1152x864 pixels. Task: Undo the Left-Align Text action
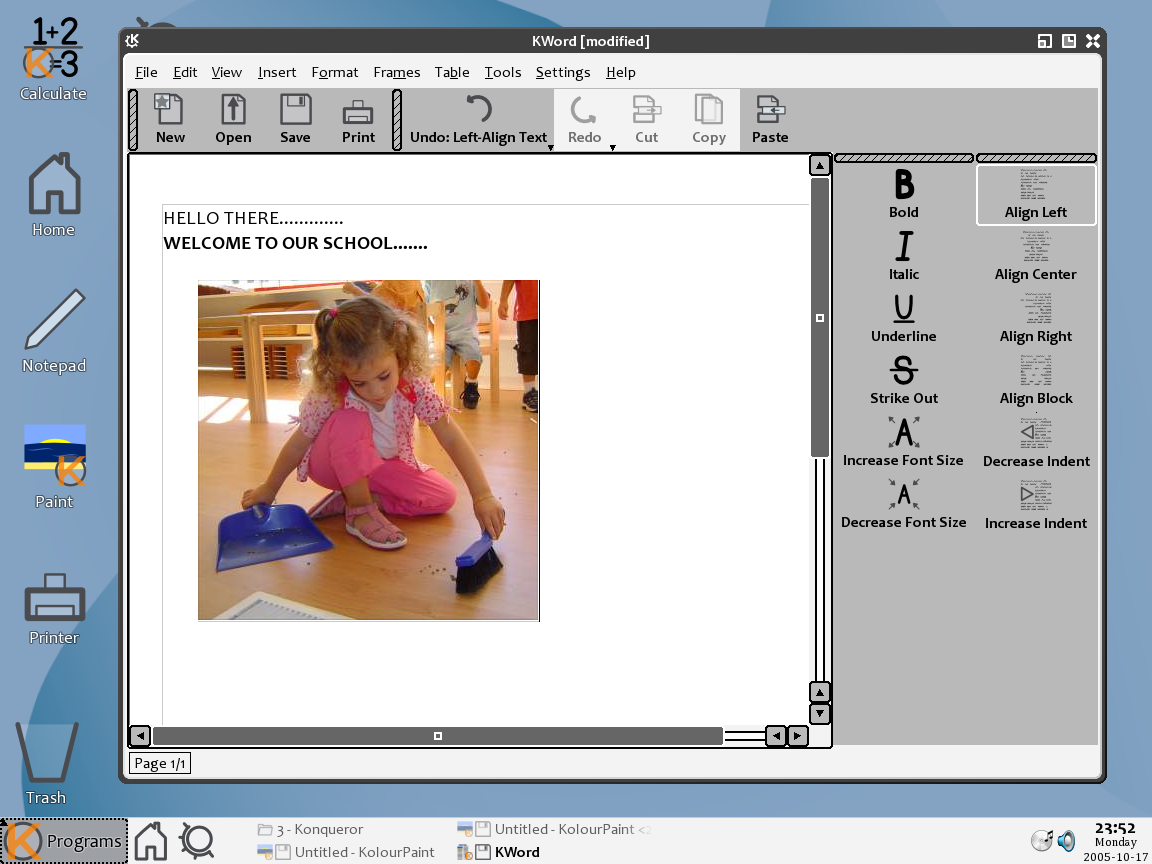click(x=478, y=119)
